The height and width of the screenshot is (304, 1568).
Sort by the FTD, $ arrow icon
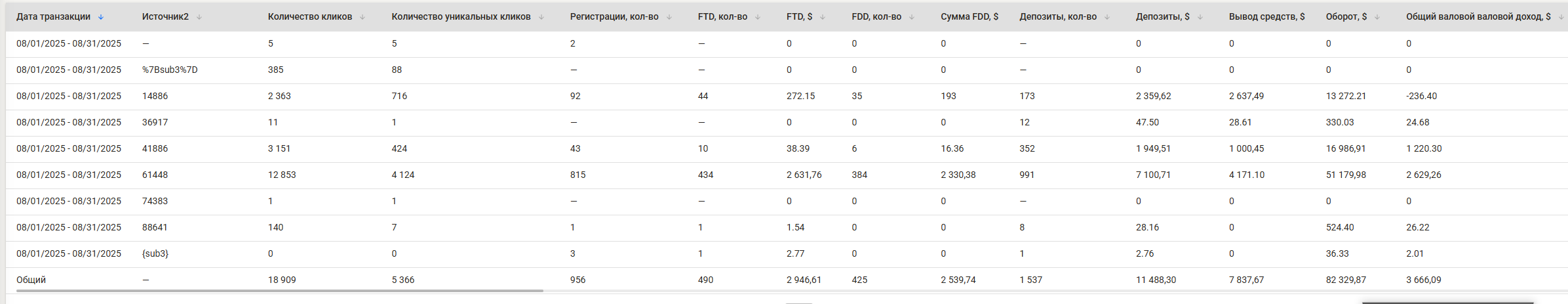[x=822, y=17]
